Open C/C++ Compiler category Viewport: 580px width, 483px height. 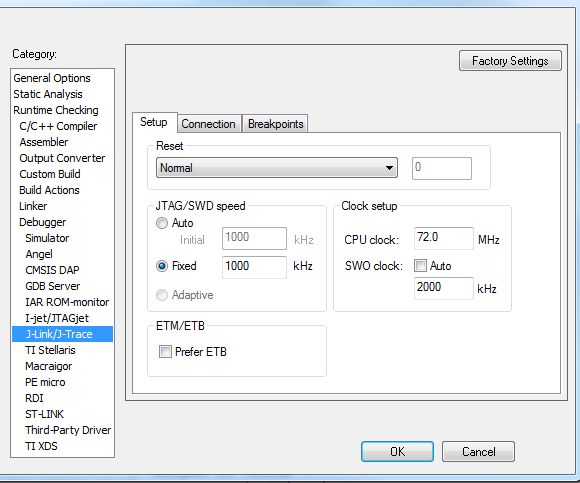58,126
